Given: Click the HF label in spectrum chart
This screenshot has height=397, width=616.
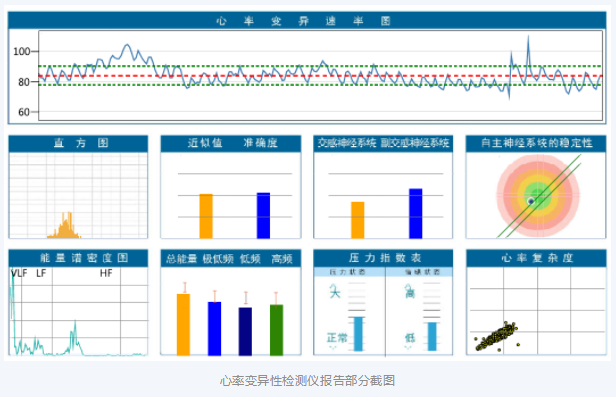Looking at the screenshot, I should coord(106,273).
